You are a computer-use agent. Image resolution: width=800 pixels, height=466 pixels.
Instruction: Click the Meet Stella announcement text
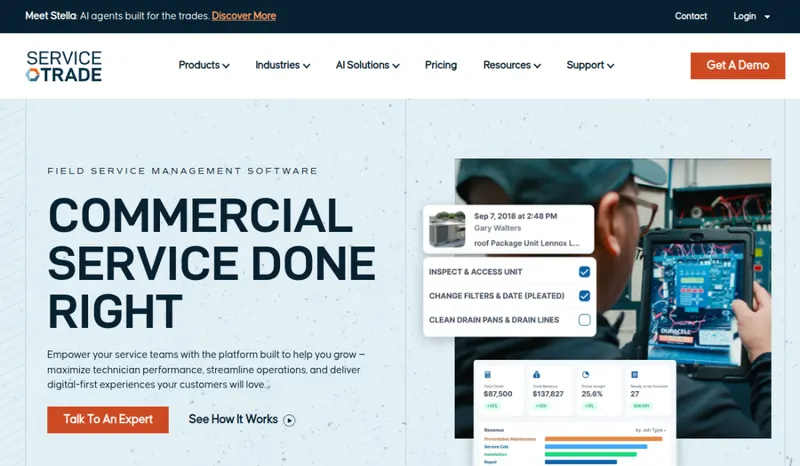tap(118, 16)
